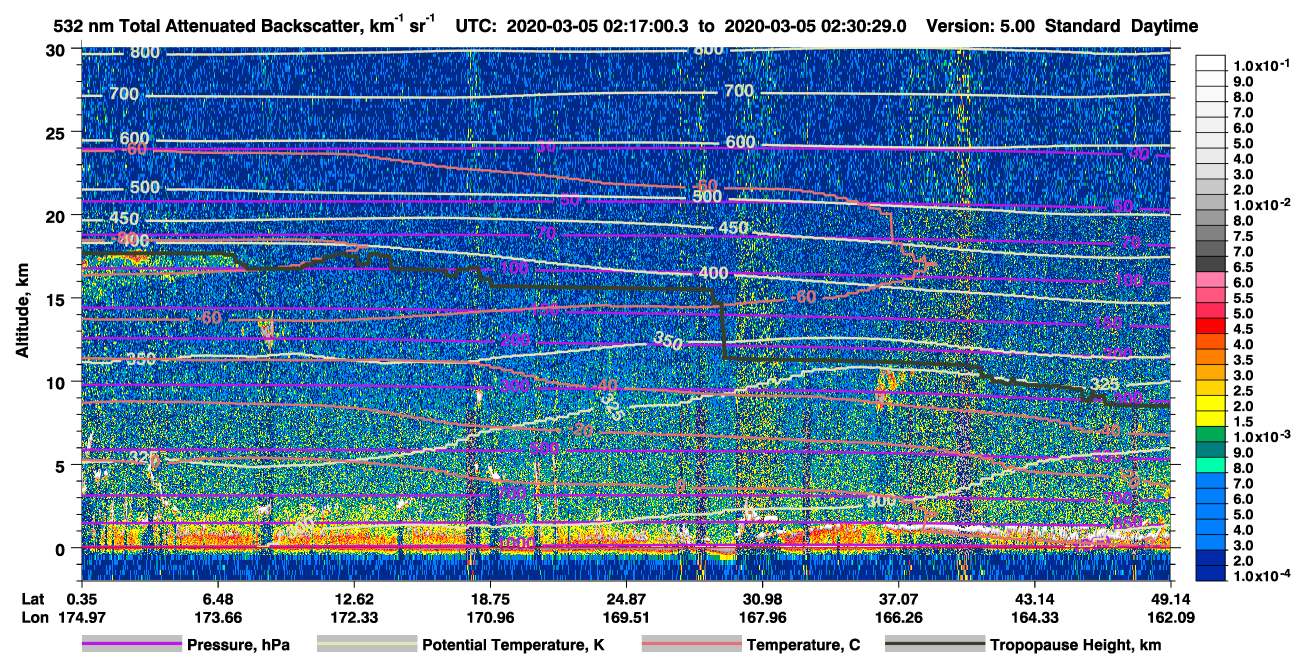Click longitude value '164.33'

1035,617
